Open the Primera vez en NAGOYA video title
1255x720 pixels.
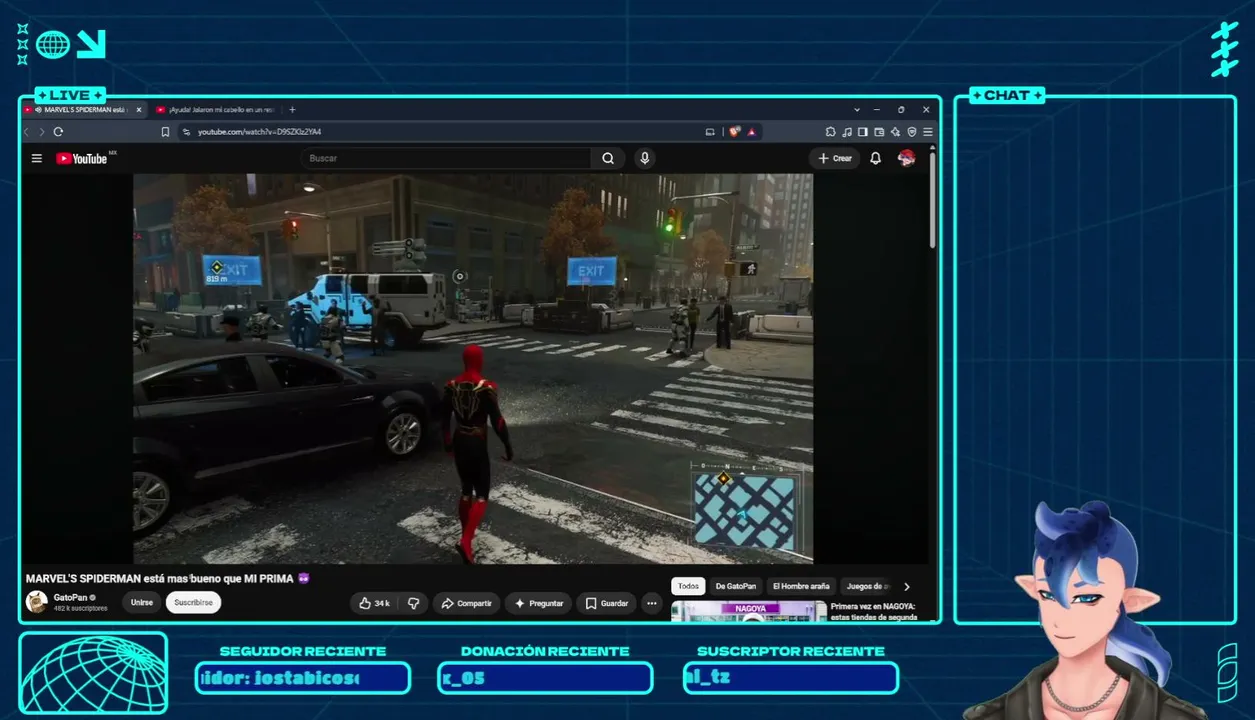874,612
